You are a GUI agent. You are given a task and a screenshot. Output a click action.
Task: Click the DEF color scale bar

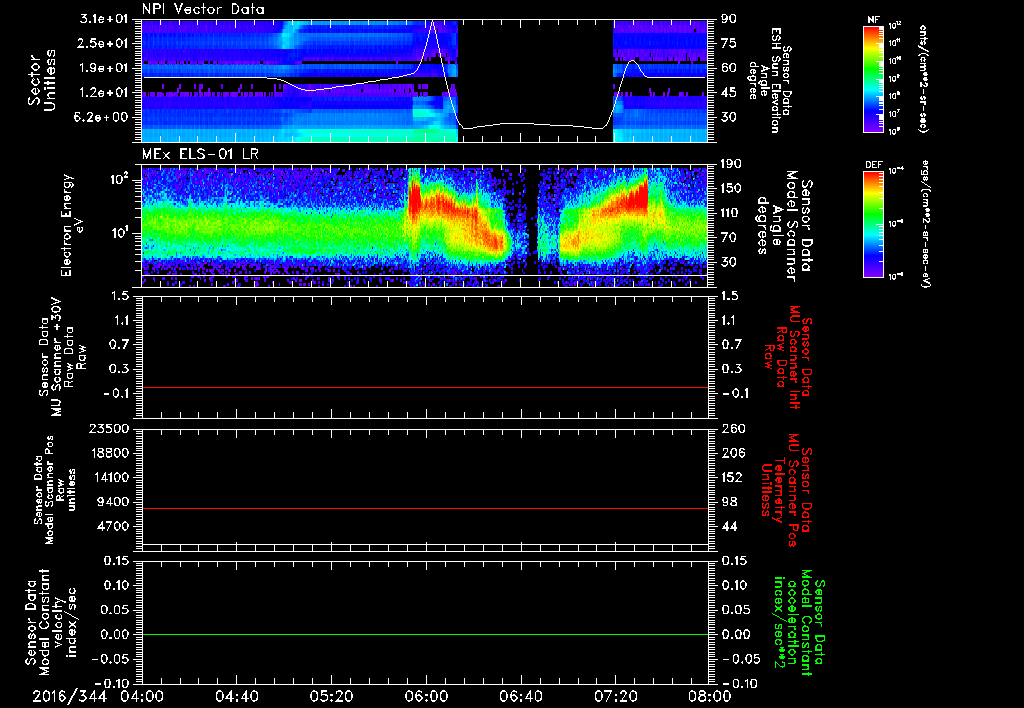873,224
